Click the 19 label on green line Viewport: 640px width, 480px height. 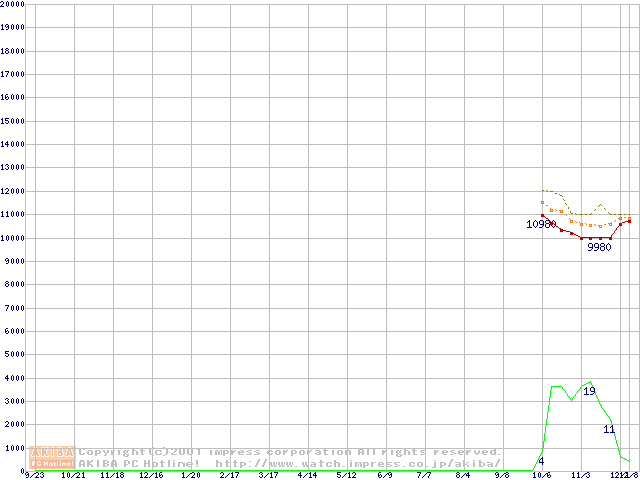coord(589,391)
